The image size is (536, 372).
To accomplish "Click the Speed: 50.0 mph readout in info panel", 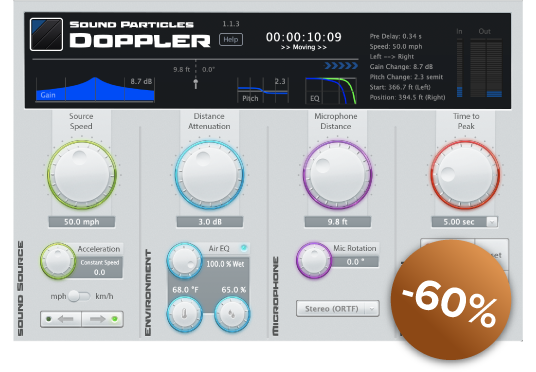I will coord(396,46).
